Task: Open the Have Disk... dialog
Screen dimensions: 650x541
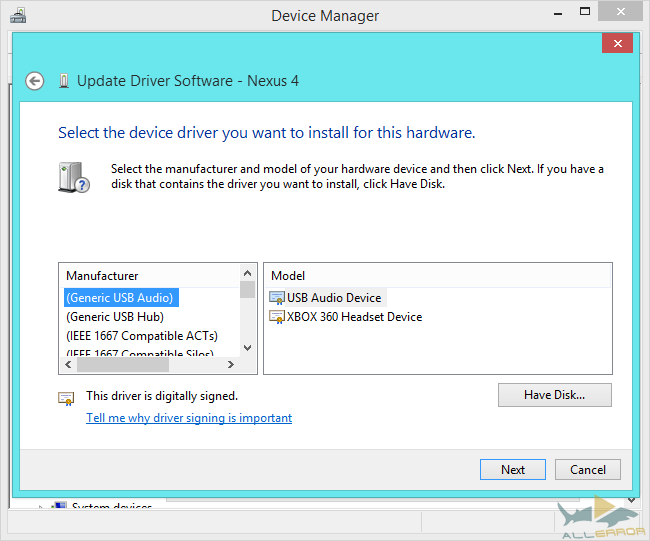Action: (554, 395)
